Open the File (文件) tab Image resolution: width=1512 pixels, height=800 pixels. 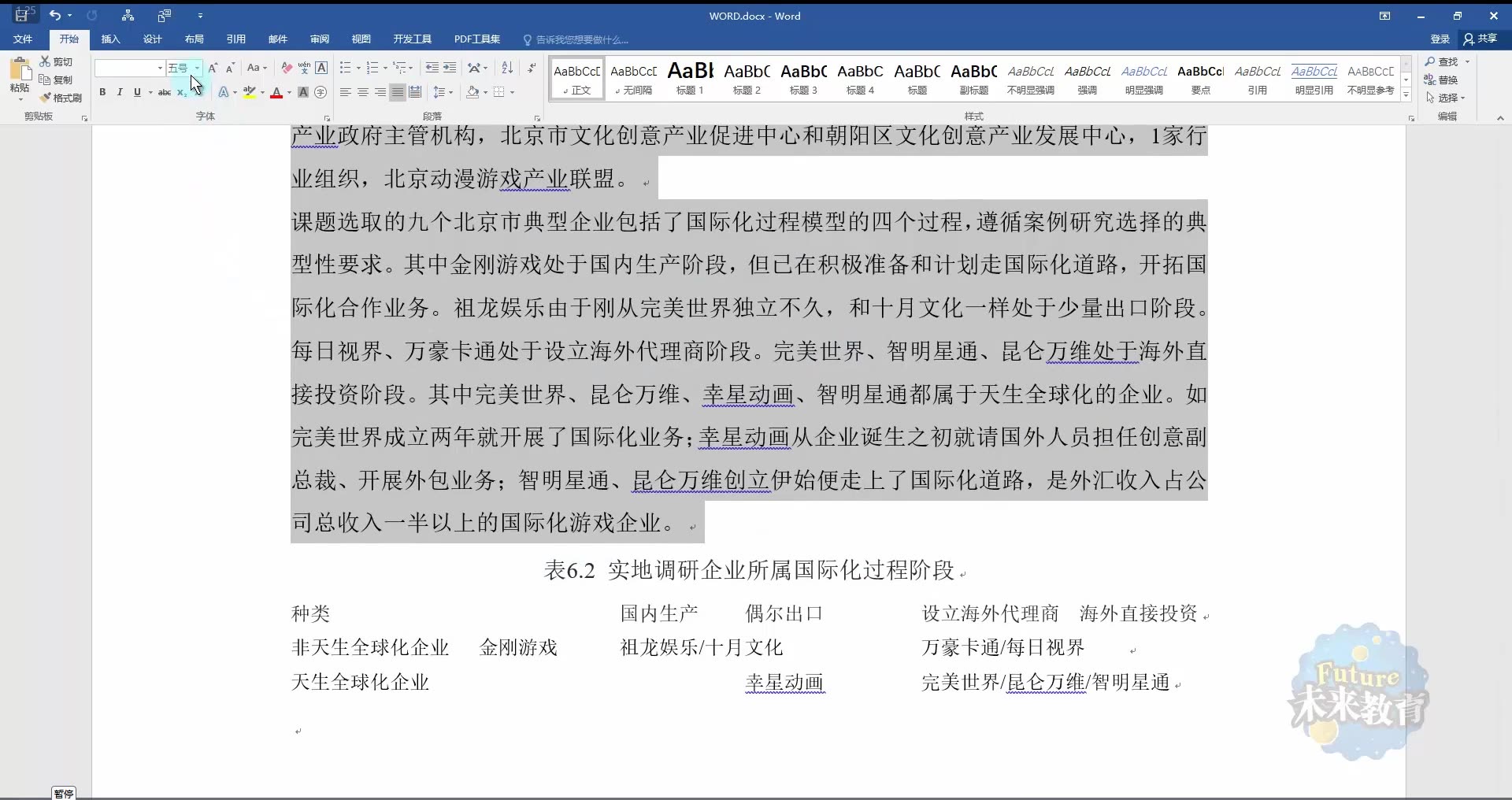pyautogui.click(x=23, y=39)
